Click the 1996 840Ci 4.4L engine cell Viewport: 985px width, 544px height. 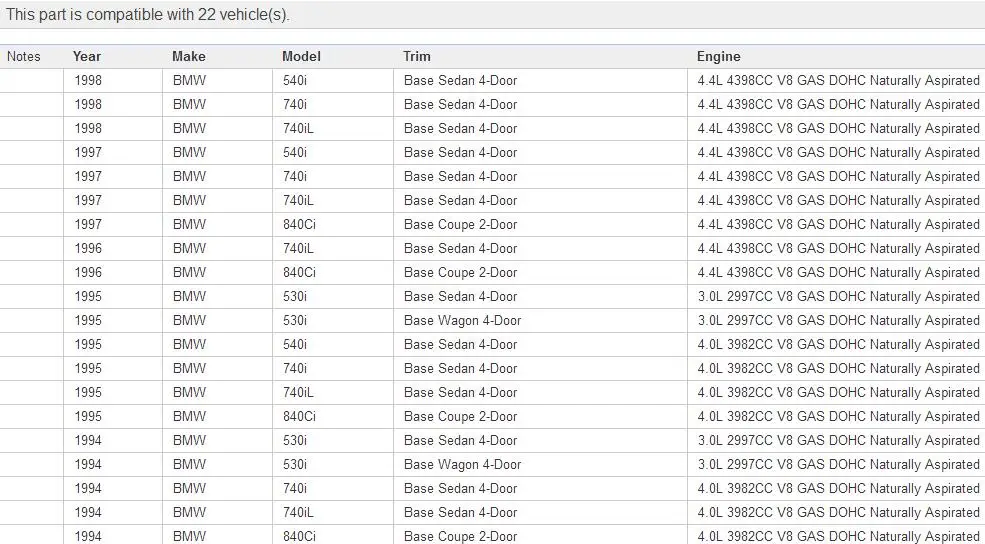point(838,272)
